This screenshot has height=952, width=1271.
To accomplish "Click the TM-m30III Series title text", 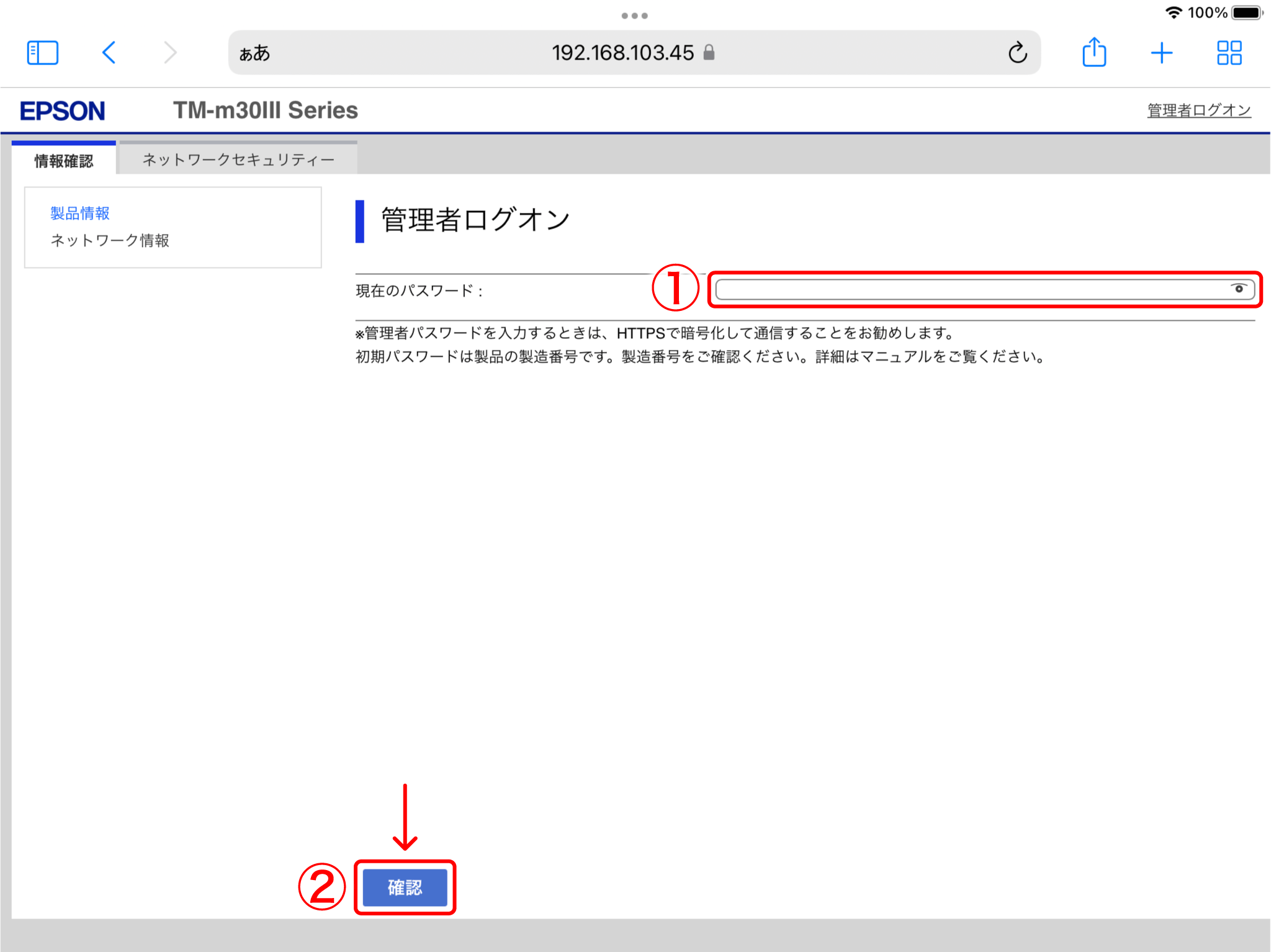I will [266, 110].
